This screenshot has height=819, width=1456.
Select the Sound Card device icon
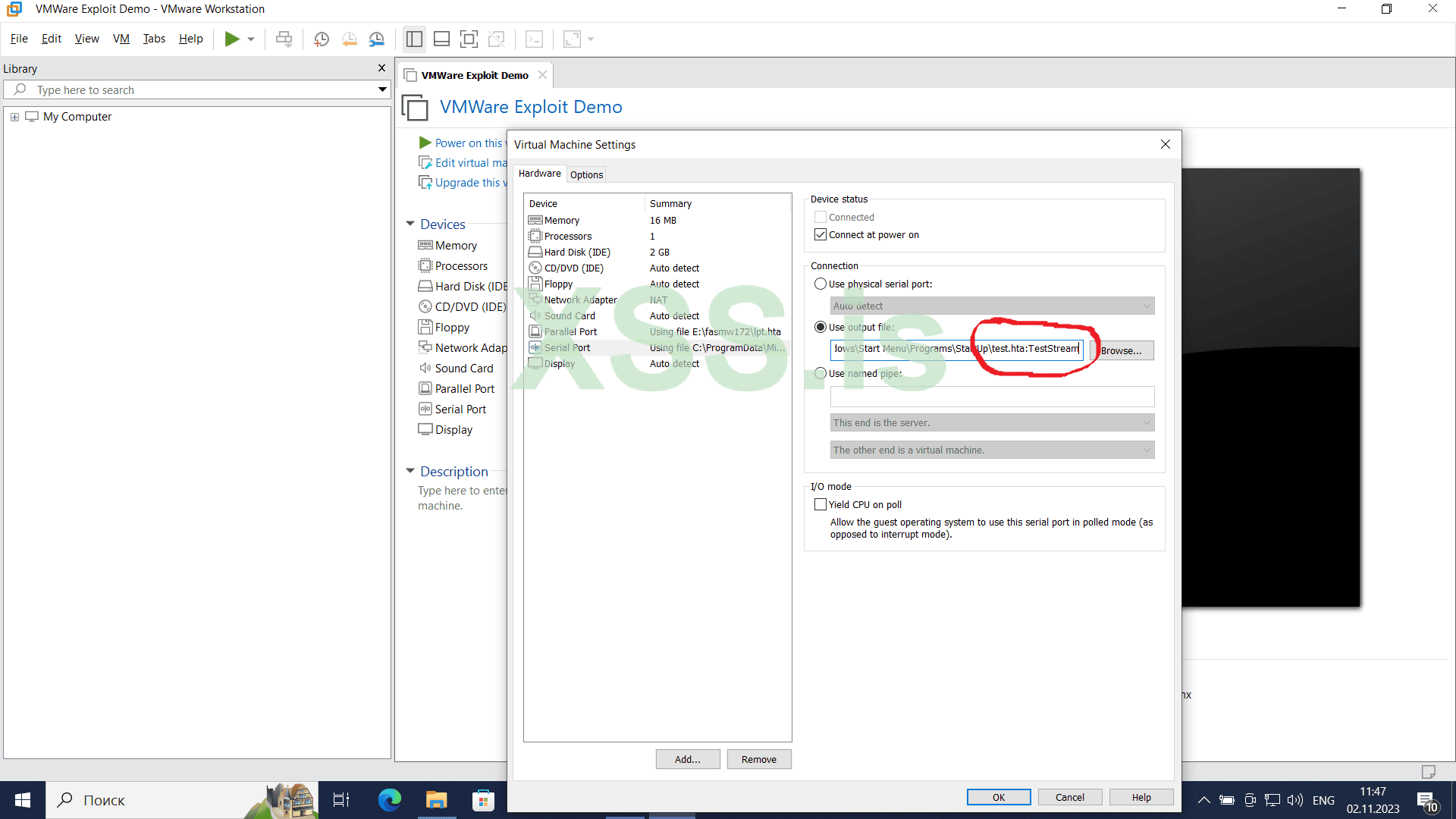[x=535, y=315]
